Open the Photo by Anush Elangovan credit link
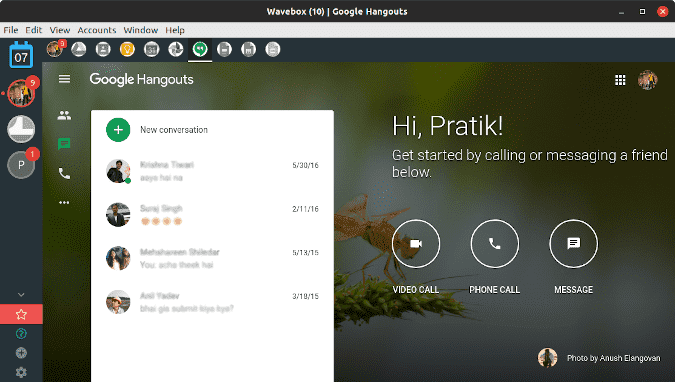Image resolution: width=675 pixels, height=382 pixels. coord(613,358)
